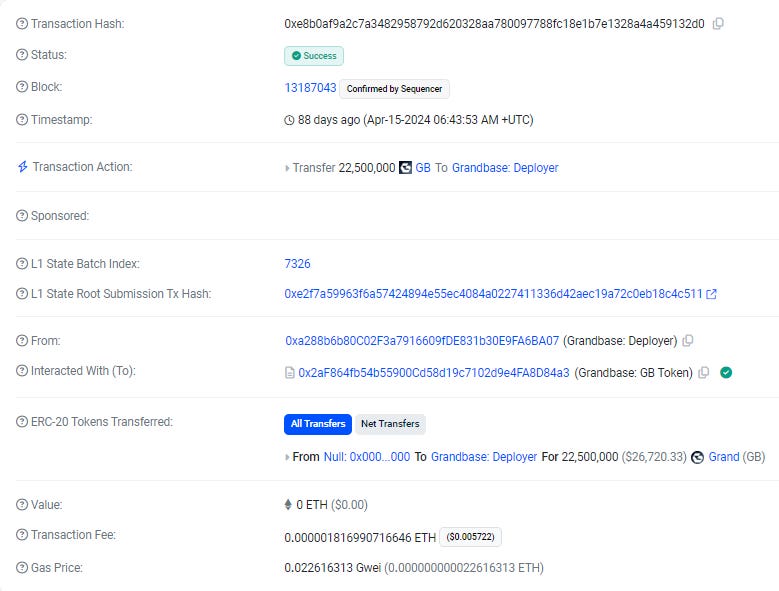Open help icon beside Timestamp label
The width and height of the screenshot is (779, 591).
pyautogui.click(x=22, y=120)
